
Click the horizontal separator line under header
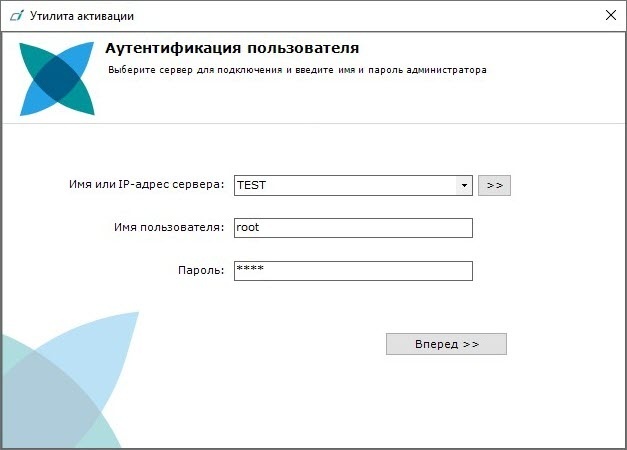(x=313, y=123)
